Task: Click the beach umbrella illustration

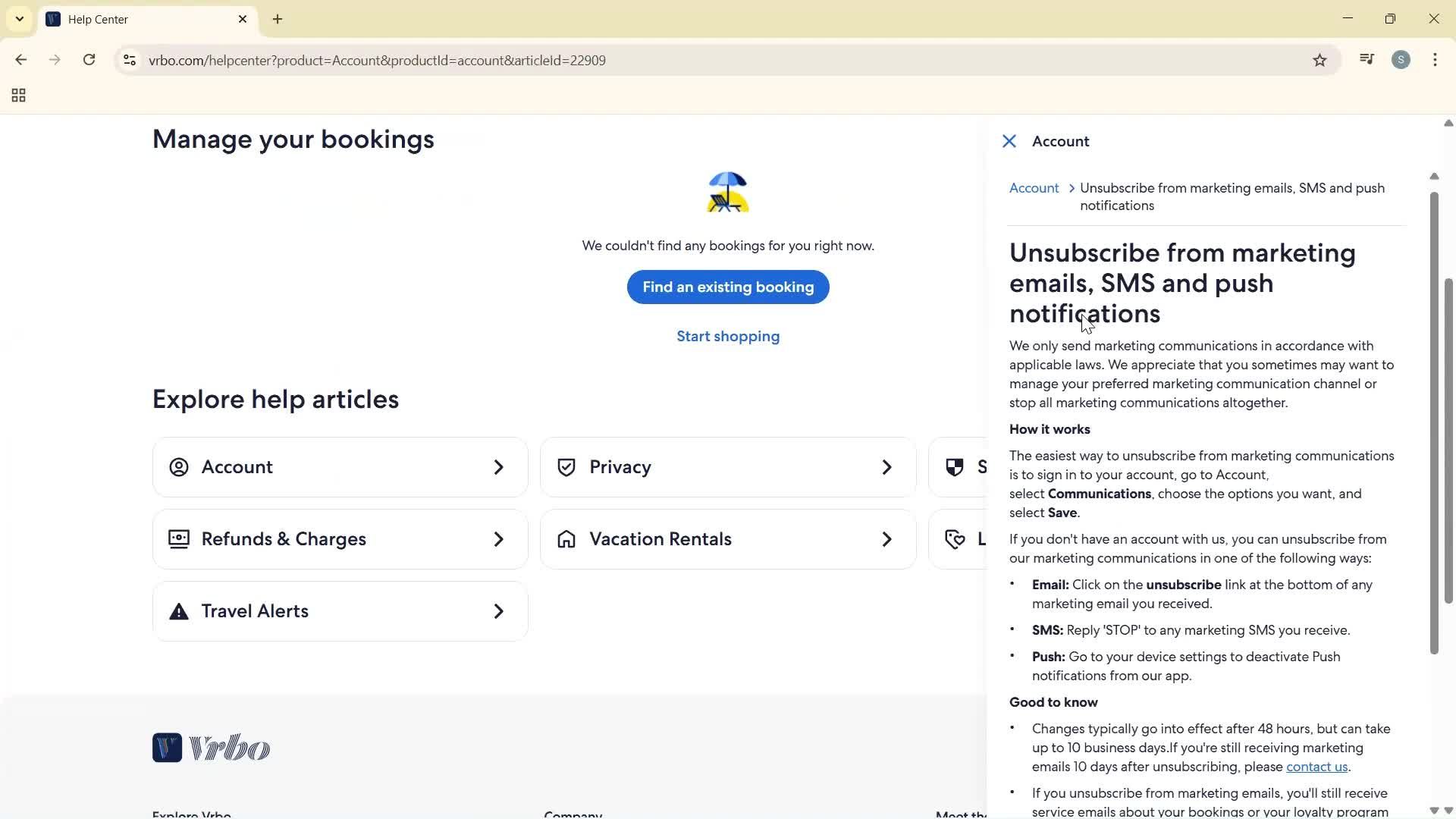Action: (727, 192)
